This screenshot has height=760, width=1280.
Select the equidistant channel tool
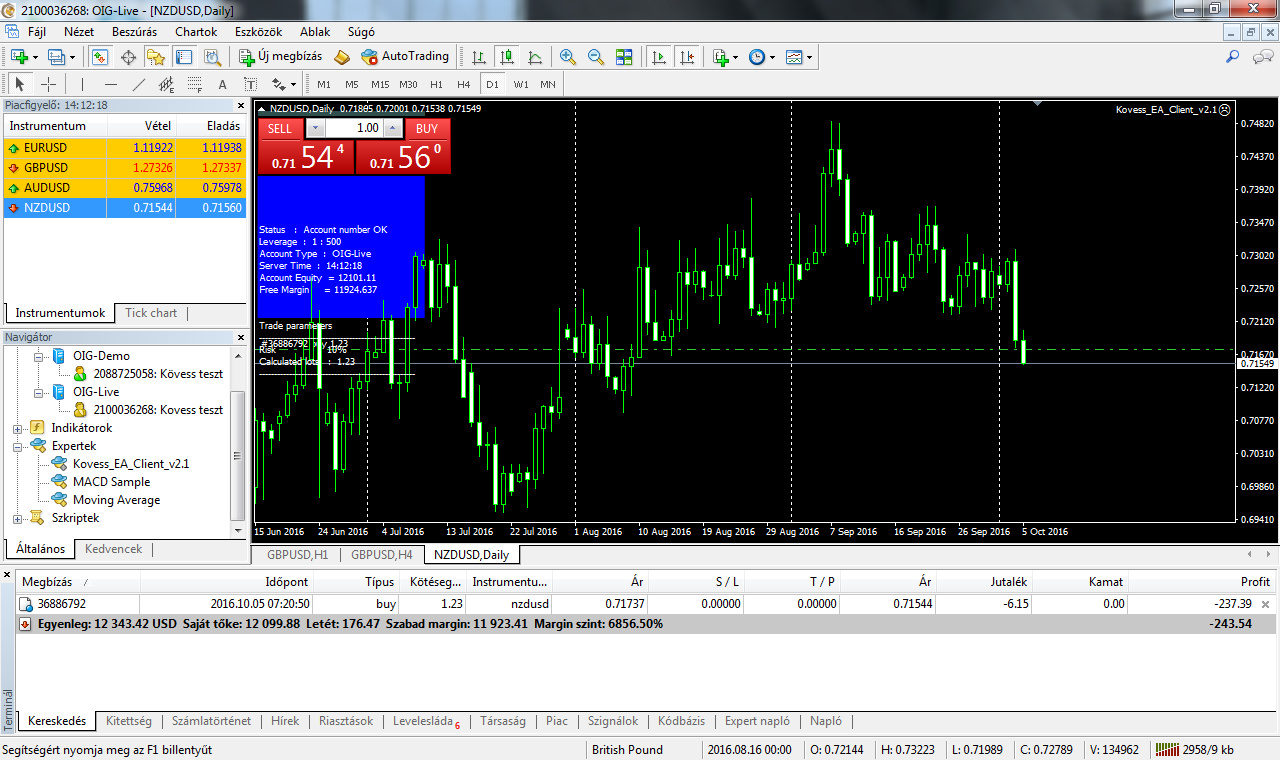click(166, 84)
